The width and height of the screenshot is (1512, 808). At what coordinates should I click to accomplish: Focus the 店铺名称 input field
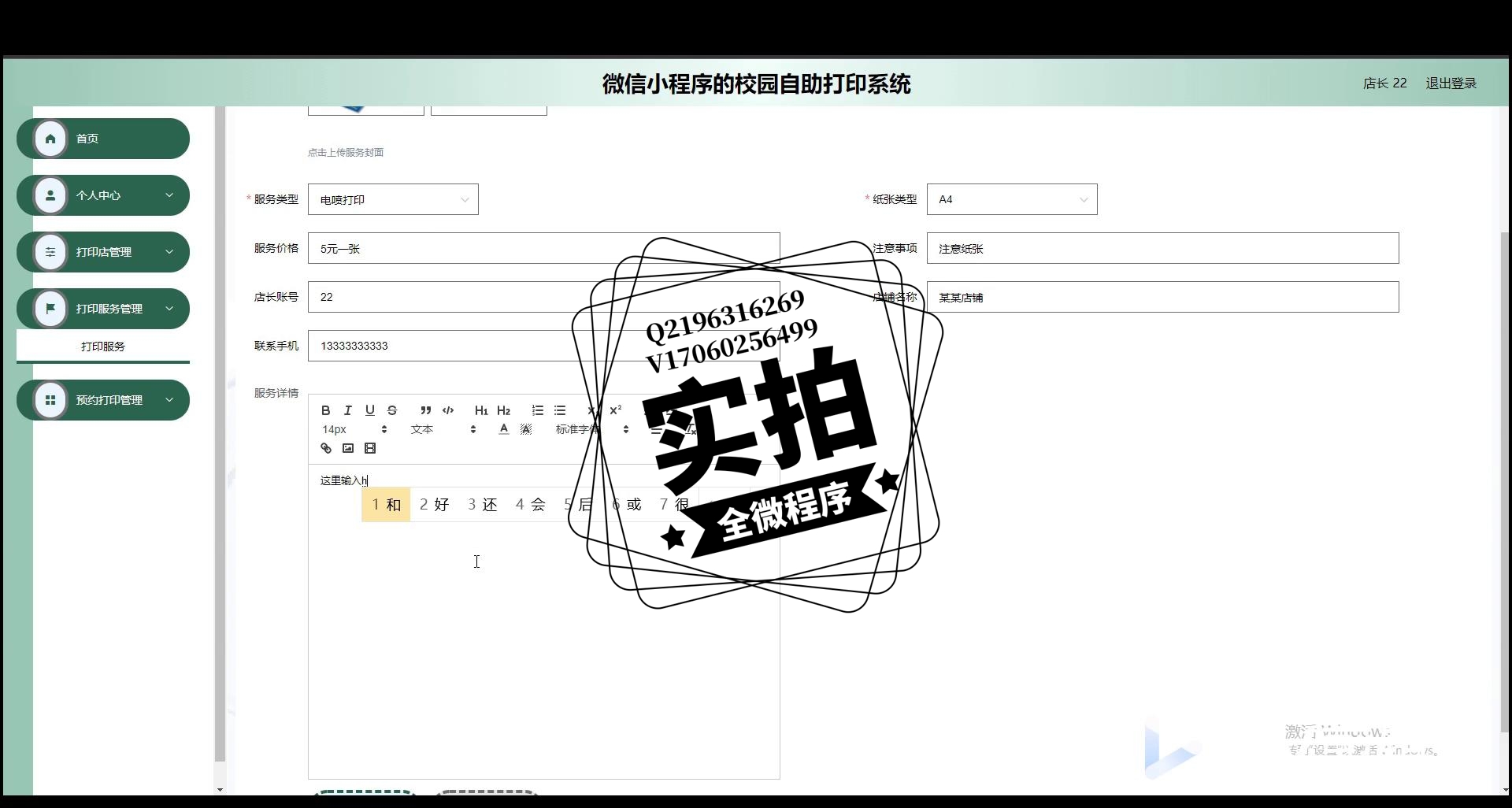(1163, 297)
